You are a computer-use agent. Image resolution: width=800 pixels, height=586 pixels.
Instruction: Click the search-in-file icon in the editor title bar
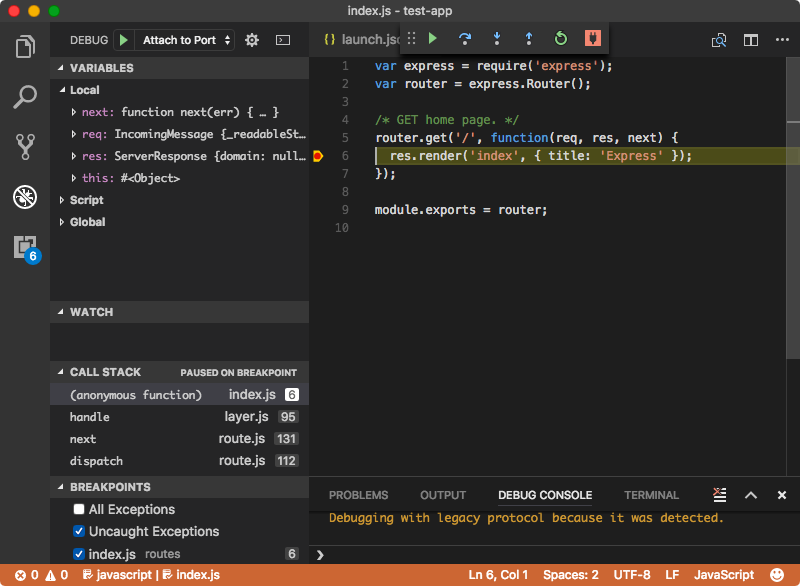click(718, 40)
